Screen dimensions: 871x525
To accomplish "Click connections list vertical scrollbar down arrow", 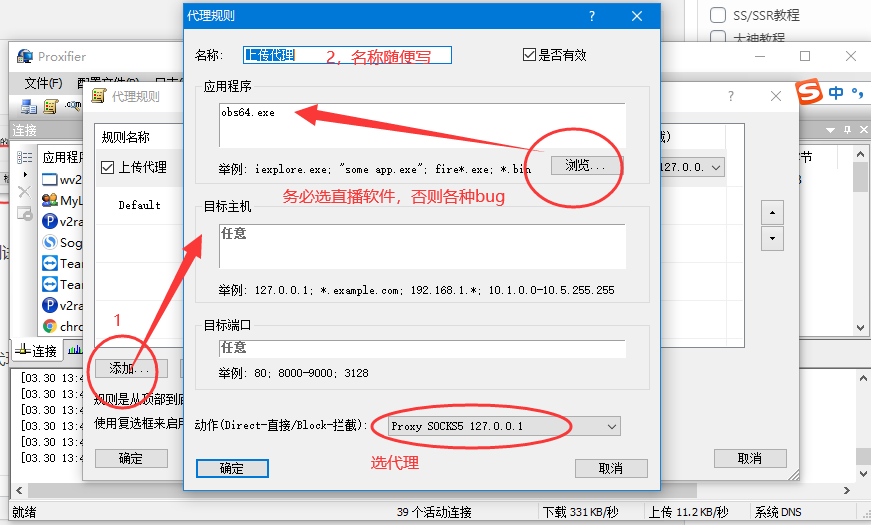I will pyautogui.click(x=860, y=328).
